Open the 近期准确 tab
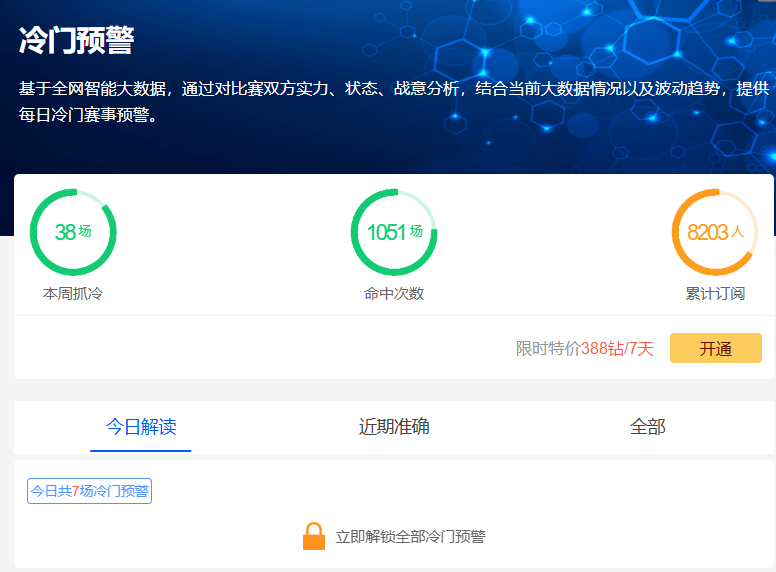Image resolution: width=776 pixels, height=572 pixels. click(394, 427)
